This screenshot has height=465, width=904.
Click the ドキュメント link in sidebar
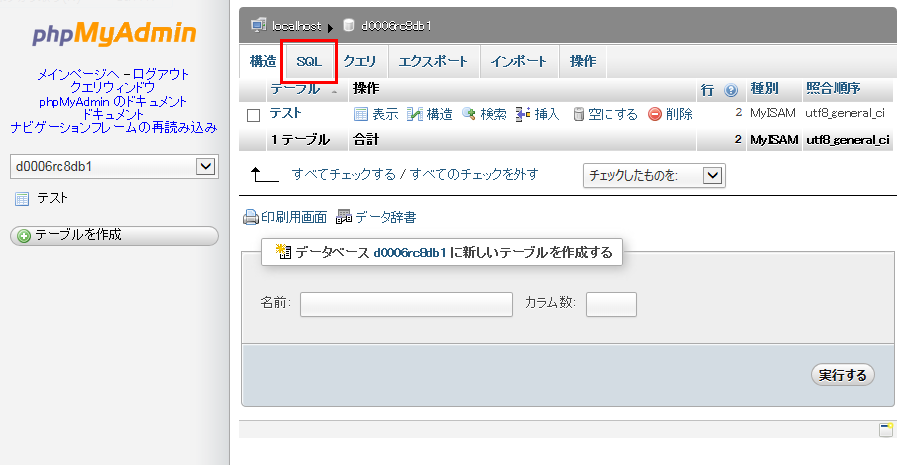[x=113, y=115]
